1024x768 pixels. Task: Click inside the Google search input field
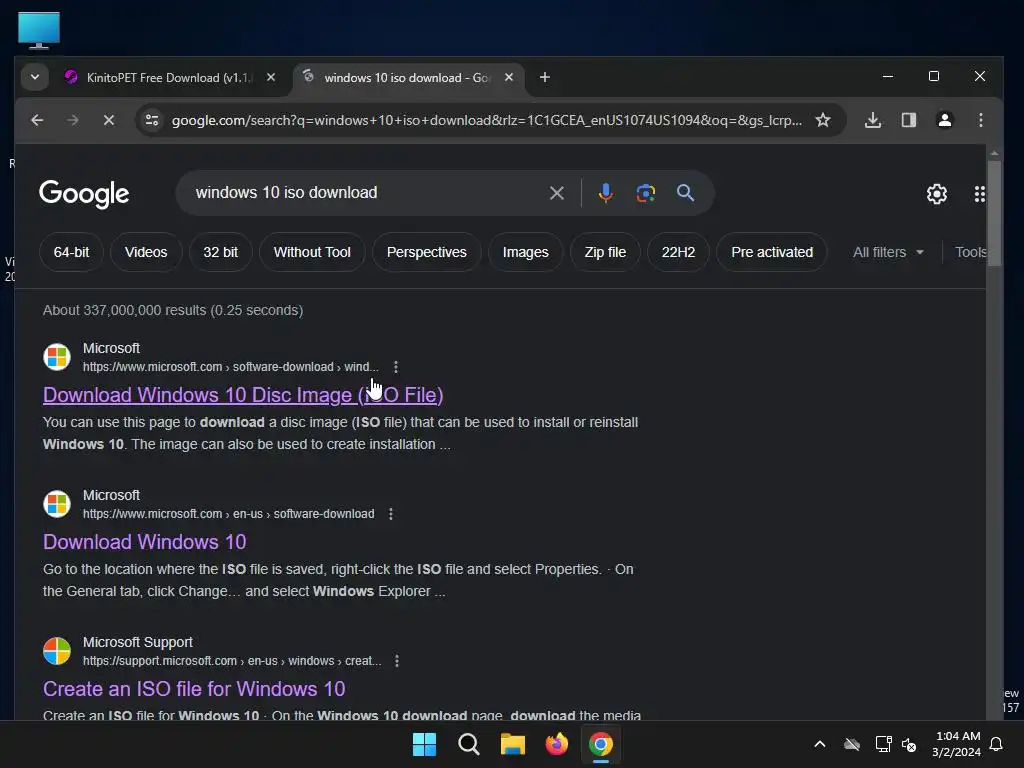coord(366,193)
